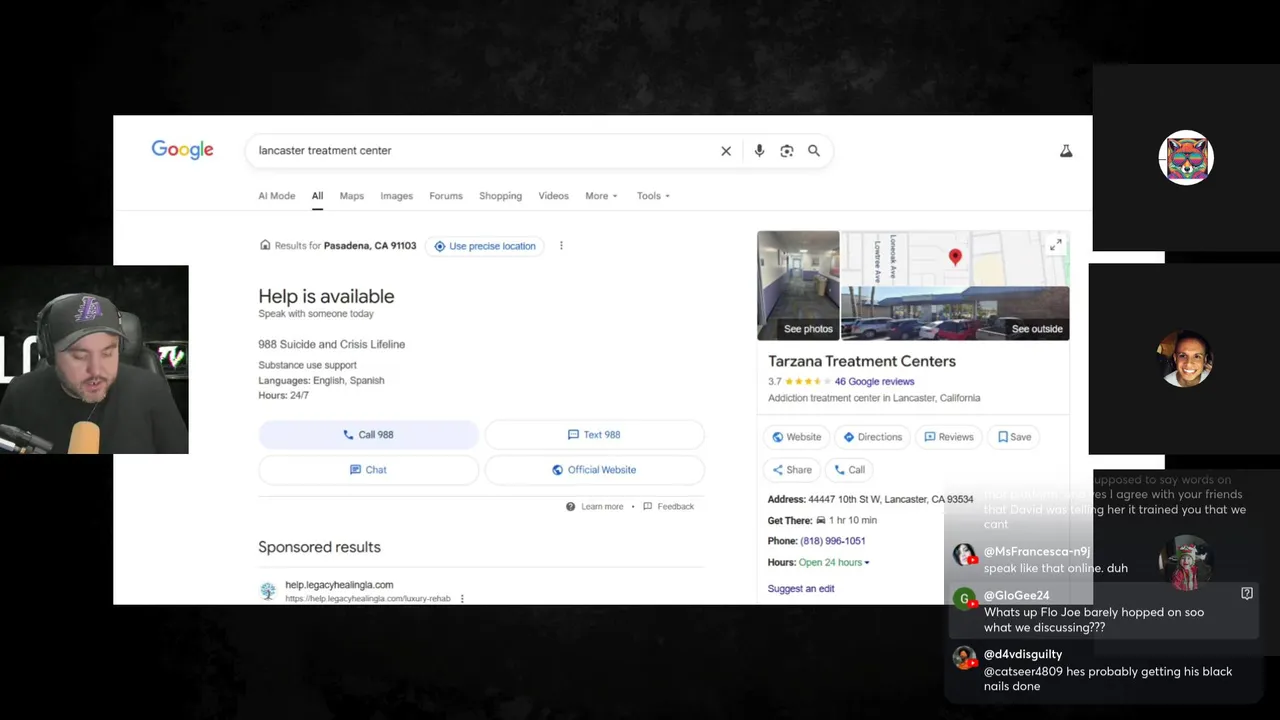Viewport: 1280px width, 720px height.
Task: Click @MsFrancesca-n9j chat username
Action: (x=1037, y=552)
